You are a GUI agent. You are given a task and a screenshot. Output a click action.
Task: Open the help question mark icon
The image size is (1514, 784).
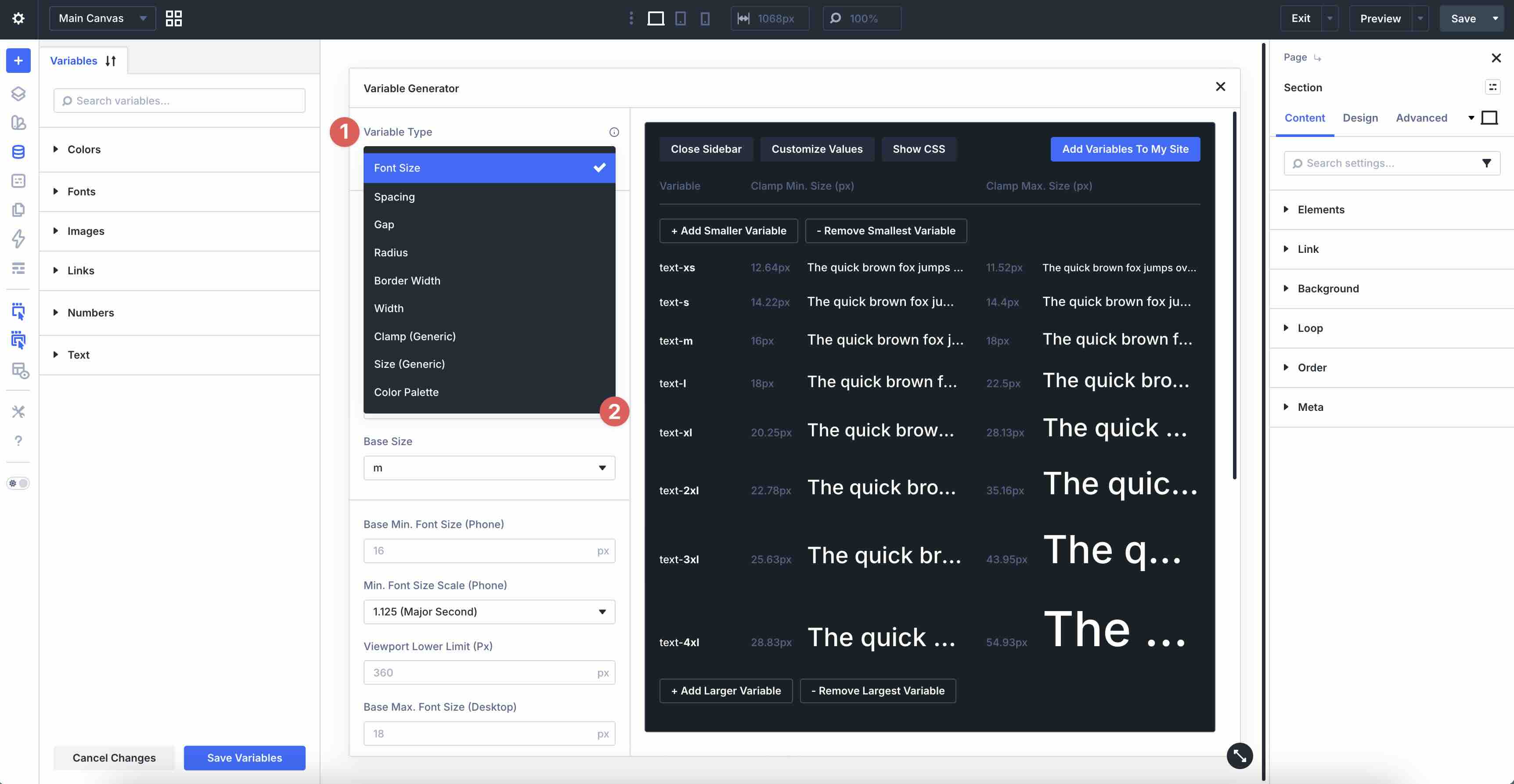click(x=18, y=440)
